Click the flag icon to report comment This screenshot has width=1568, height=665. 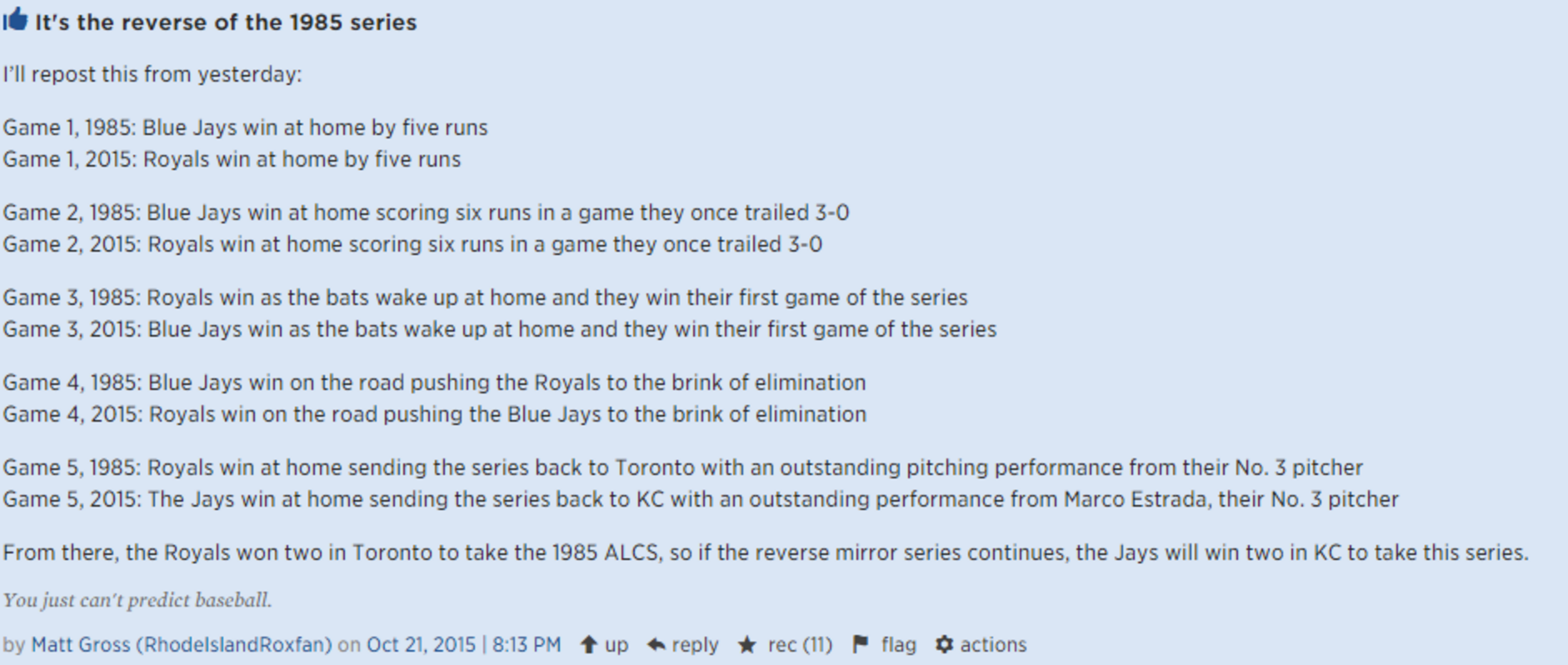(x=861, y=644)
